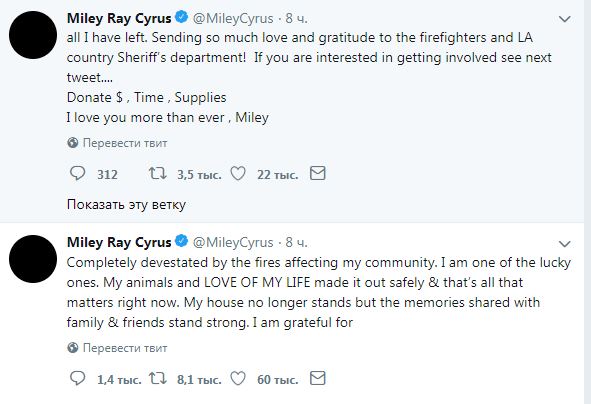The height and width of the screenshot is (404, 591).
Task: Open the more-options chevron on first tweet
Action: pos(564,19)
